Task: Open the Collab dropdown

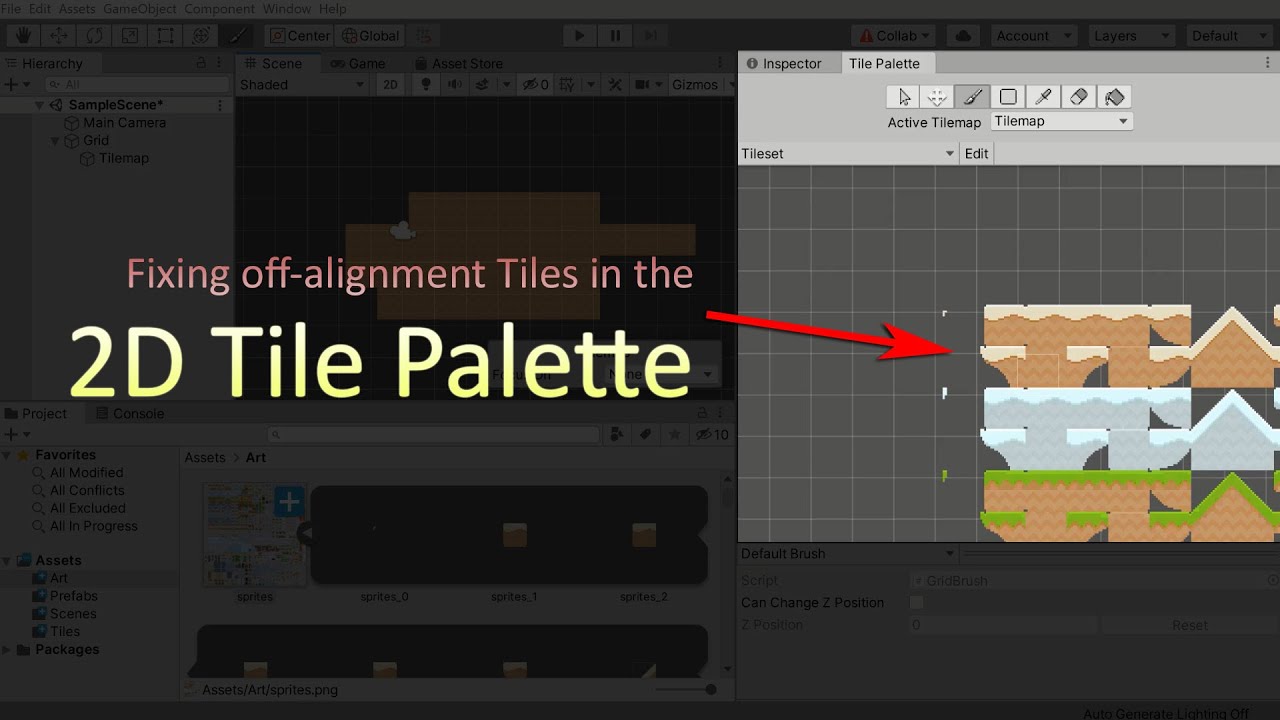Action: pyautogui.click(x=892, y=36)
